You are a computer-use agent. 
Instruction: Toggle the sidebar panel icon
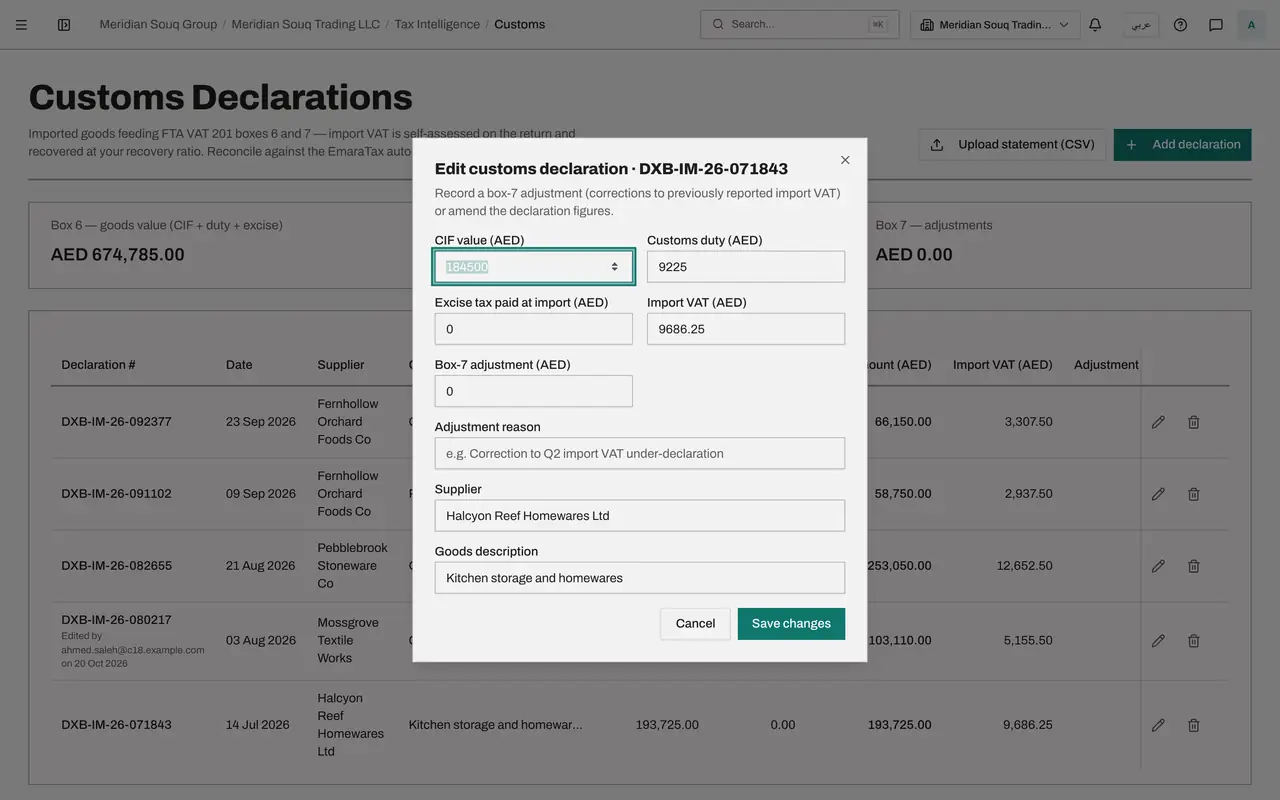click(x=64, y=25)
